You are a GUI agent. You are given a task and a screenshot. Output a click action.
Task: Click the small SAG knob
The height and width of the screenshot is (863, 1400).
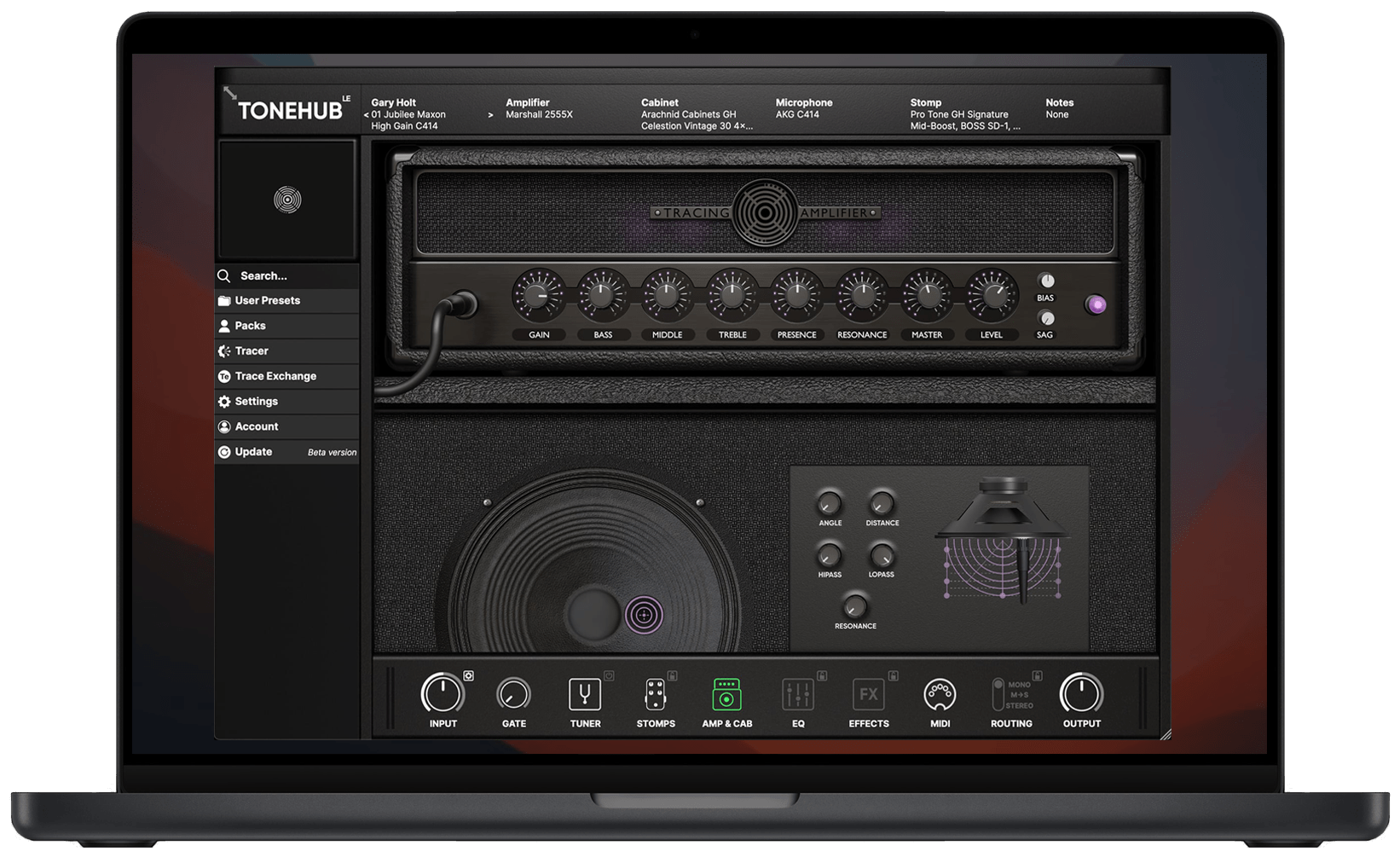pyautogui.click(x=1046, y=318)
